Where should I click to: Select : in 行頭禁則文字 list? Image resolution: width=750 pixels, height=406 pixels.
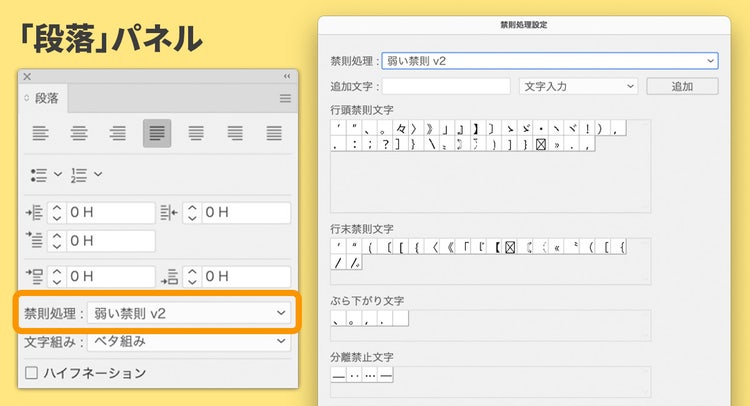click(354, 143)
